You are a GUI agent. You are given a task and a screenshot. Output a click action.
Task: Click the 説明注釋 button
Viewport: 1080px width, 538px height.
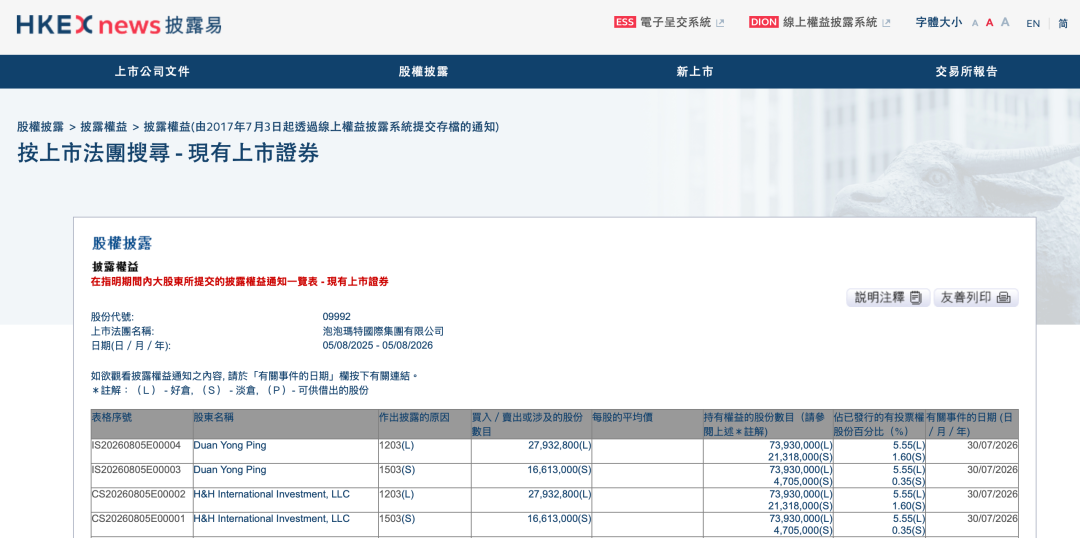click(x=888, y=298)
